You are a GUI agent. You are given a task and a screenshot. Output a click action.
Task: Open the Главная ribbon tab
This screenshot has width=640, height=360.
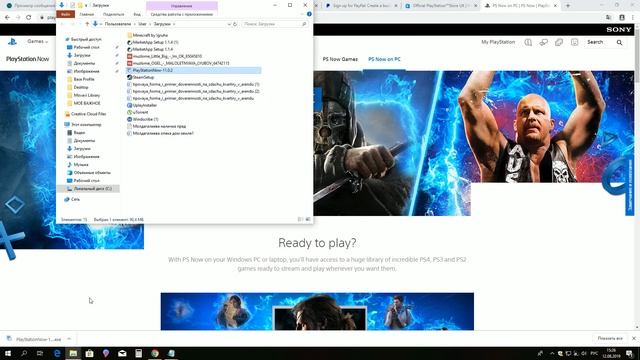(x=87, y=14)
